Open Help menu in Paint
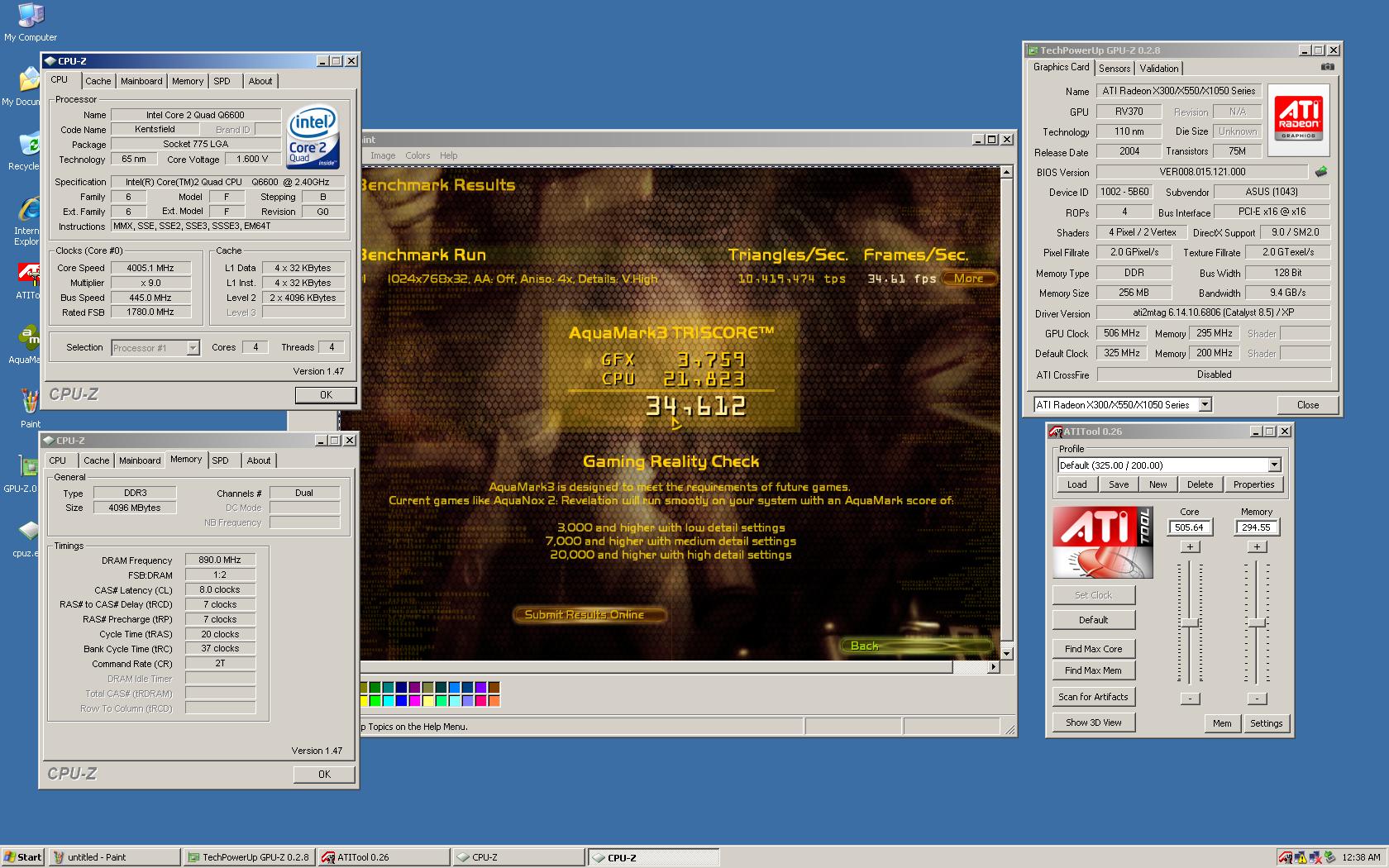The width and height of the screenshot is (1389, 868). tap(449, 155)
